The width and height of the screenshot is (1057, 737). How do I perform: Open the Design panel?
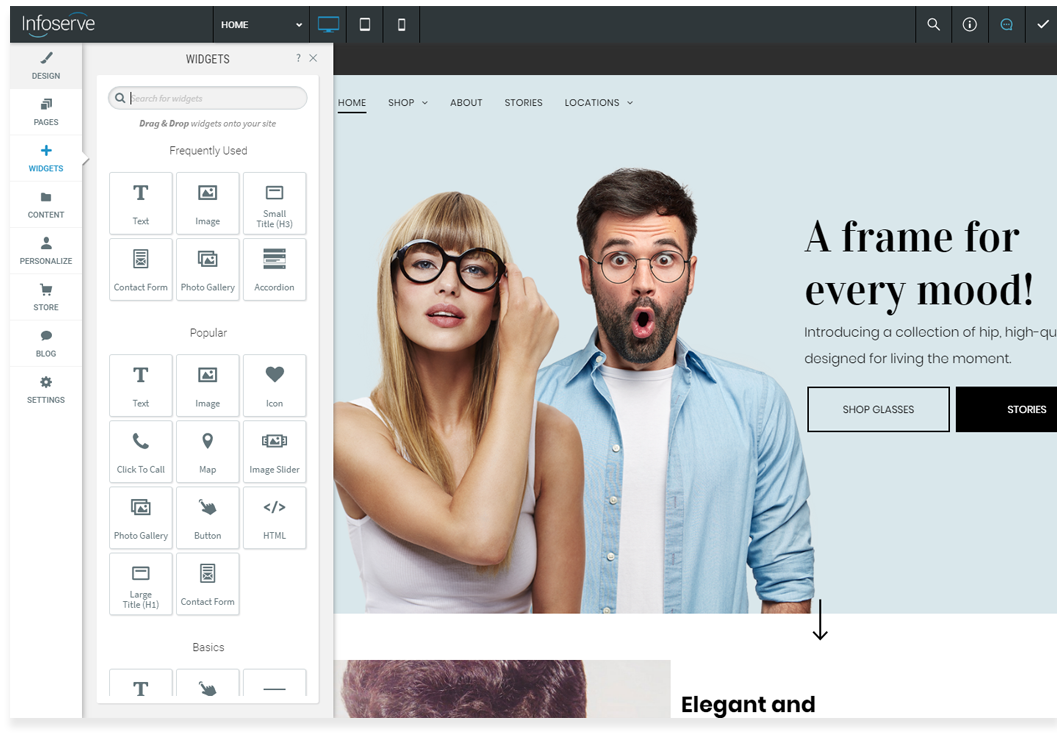46,66
